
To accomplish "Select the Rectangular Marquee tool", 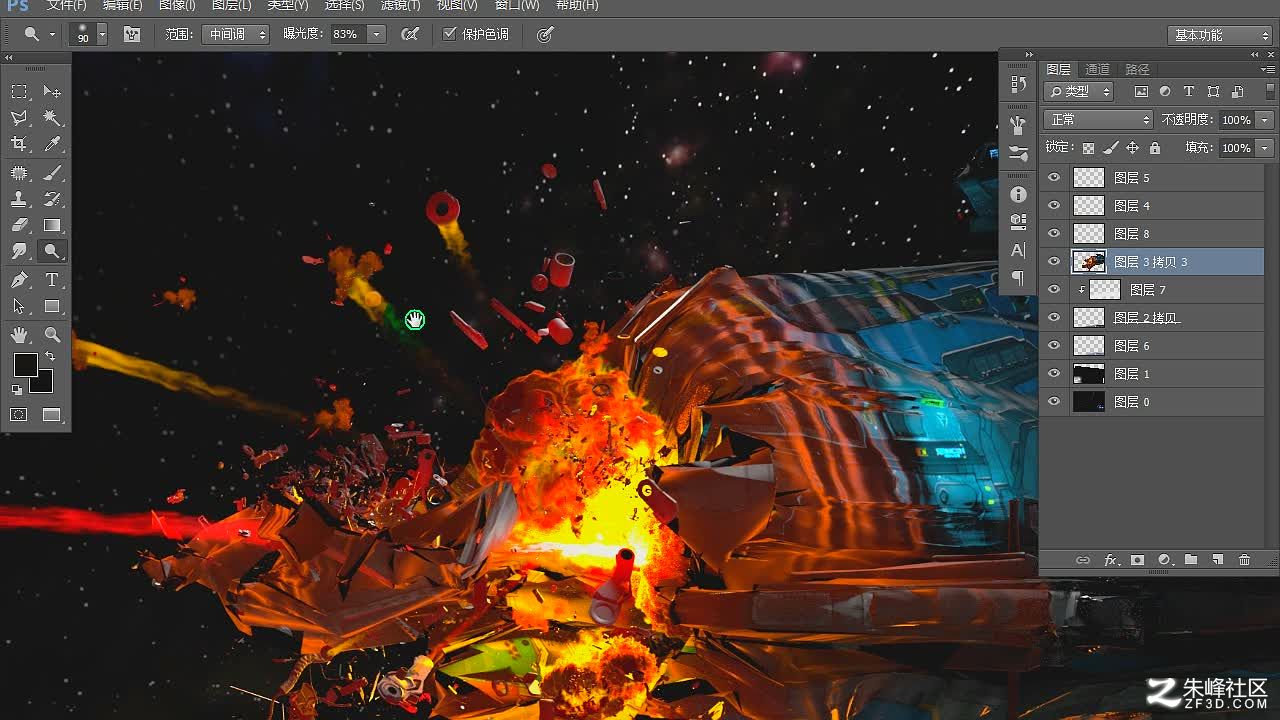I will tap(19, 91).
